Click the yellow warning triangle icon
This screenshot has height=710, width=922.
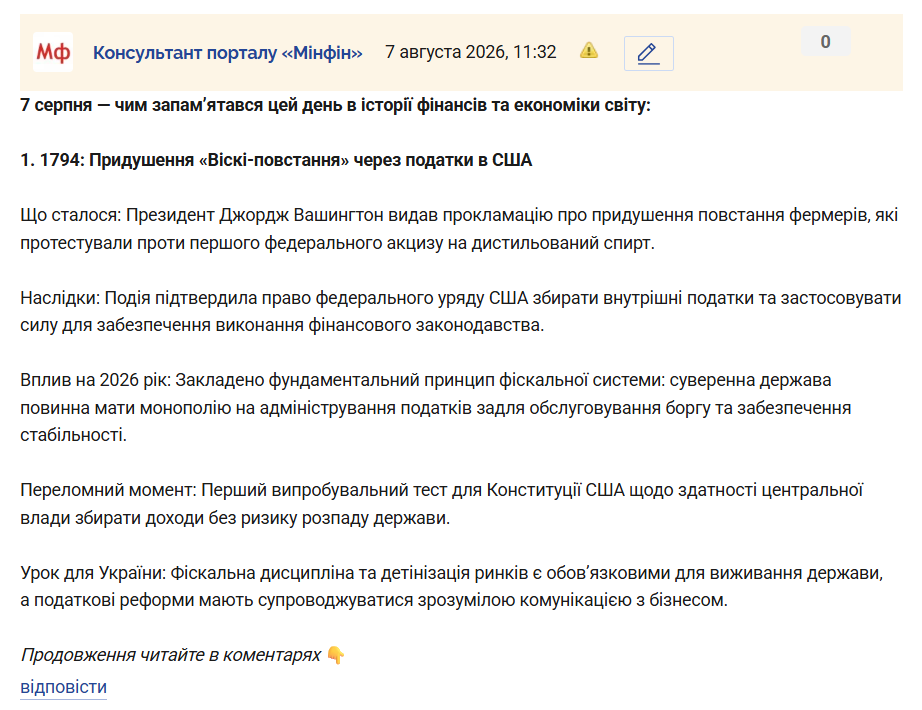tap(589, 51)
